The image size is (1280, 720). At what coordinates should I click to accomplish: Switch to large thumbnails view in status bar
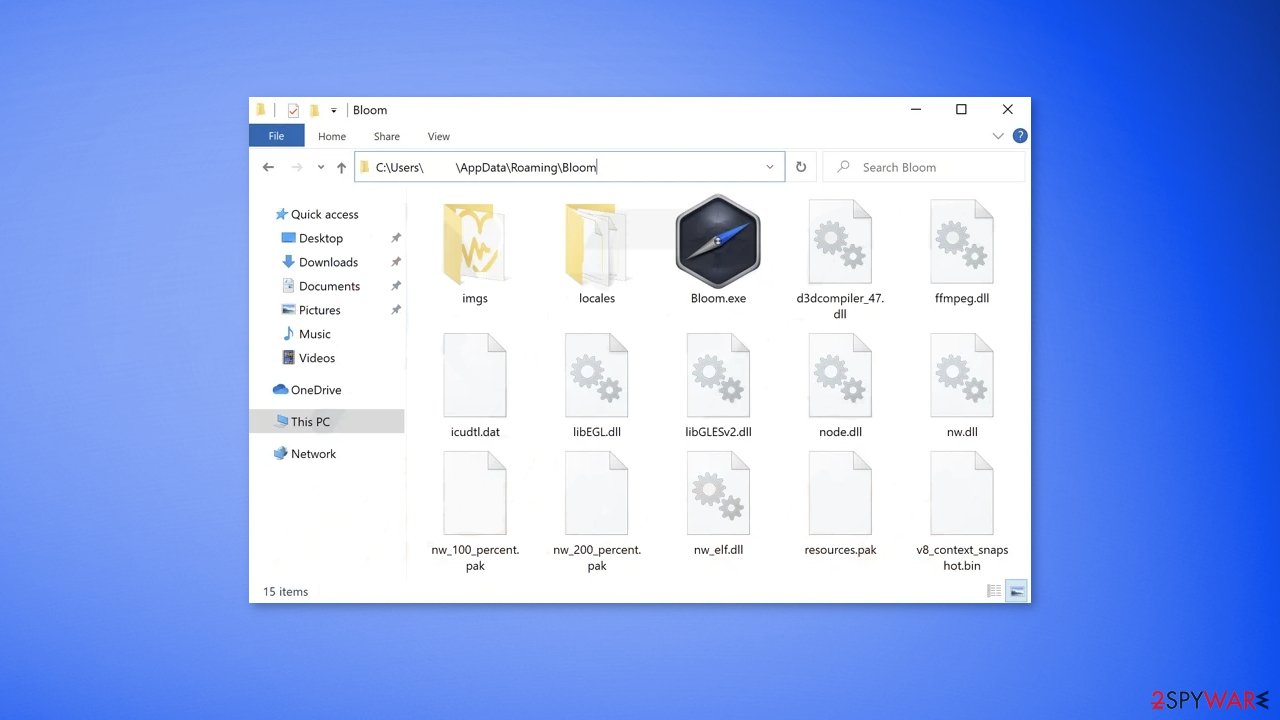tap(1016, 591)
